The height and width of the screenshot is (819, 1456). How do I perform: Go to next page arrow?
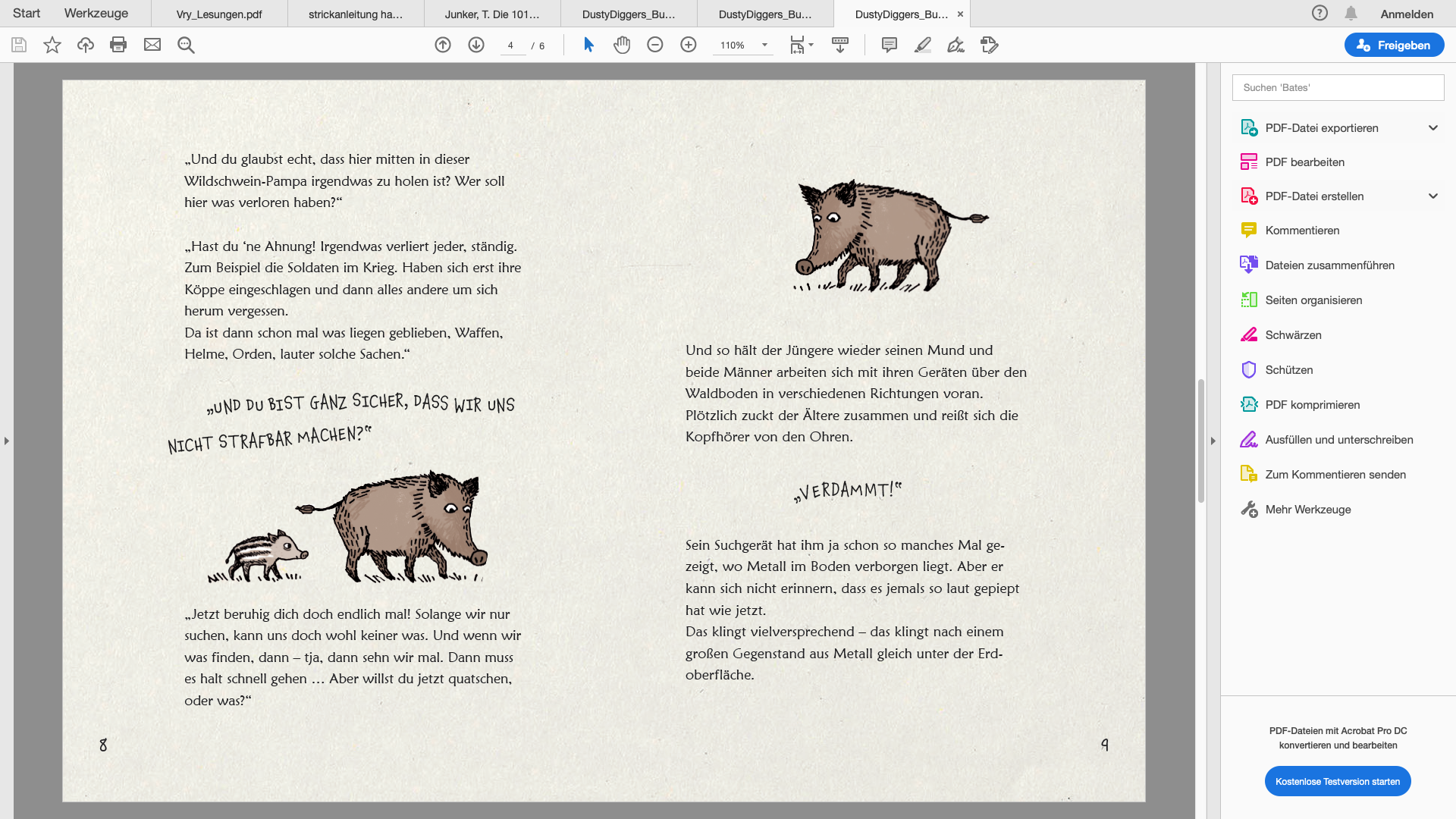[x=476, y=45]
